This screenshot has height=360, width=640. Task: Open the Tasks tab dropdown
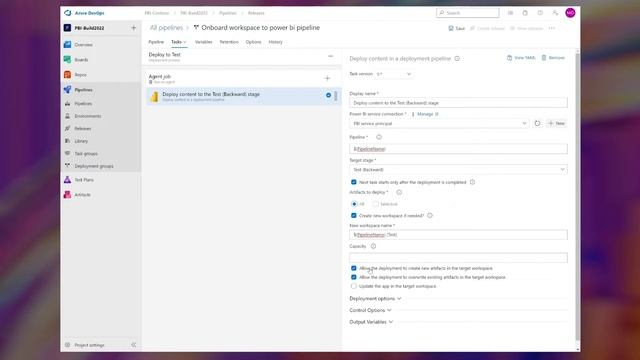(x=178, y=42)
